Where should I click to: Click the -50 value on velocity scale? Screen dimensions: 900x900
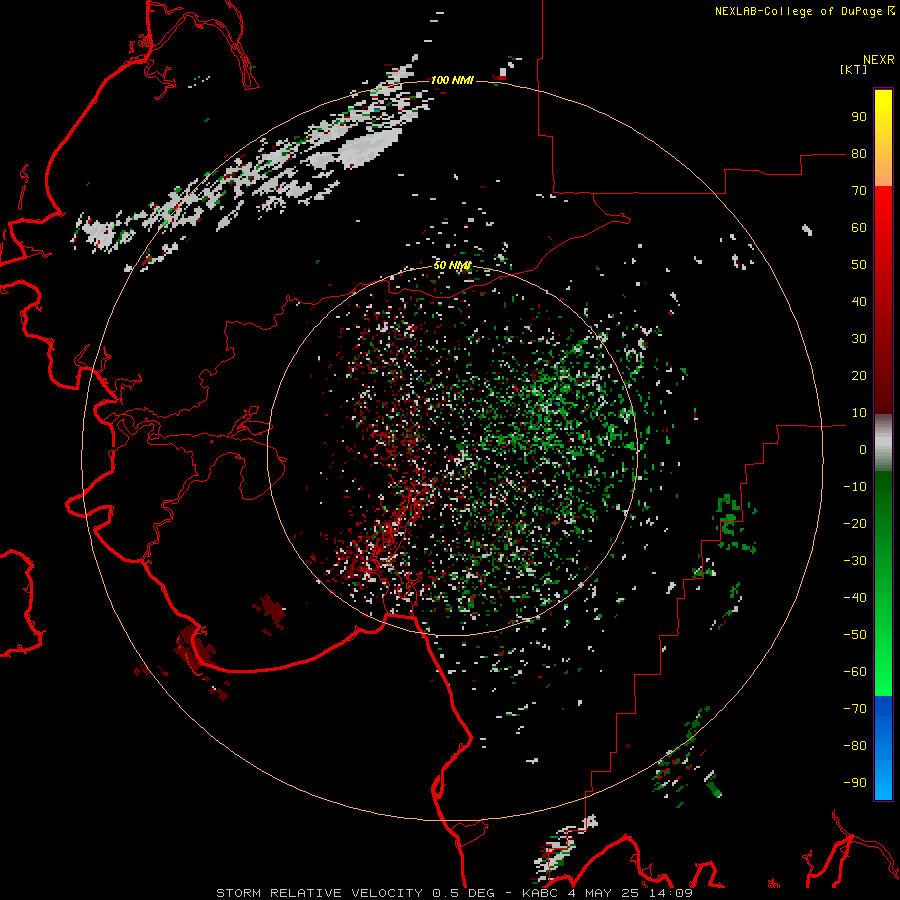[855, 635]
